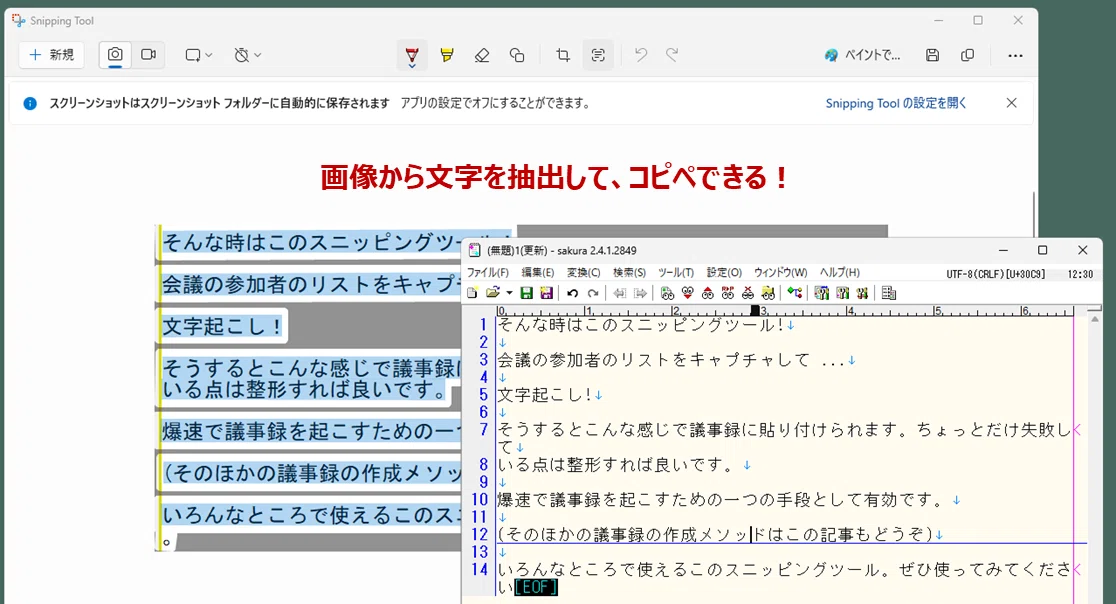Open the ツール(T) menu in sakura
1116x604 pixels.
tap(675, 272)
